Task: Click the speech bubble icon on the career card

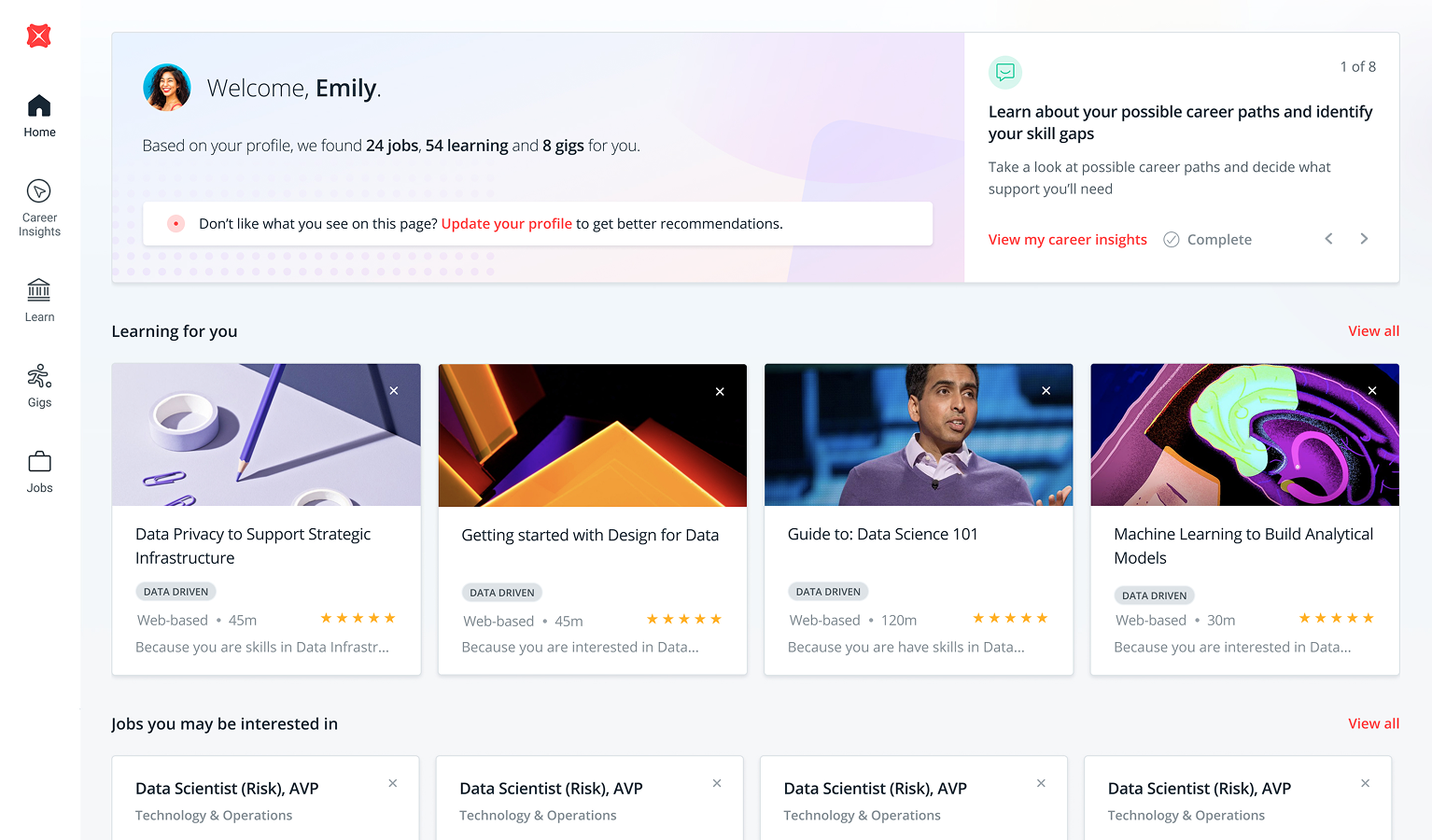Action: pos(1005,72)
